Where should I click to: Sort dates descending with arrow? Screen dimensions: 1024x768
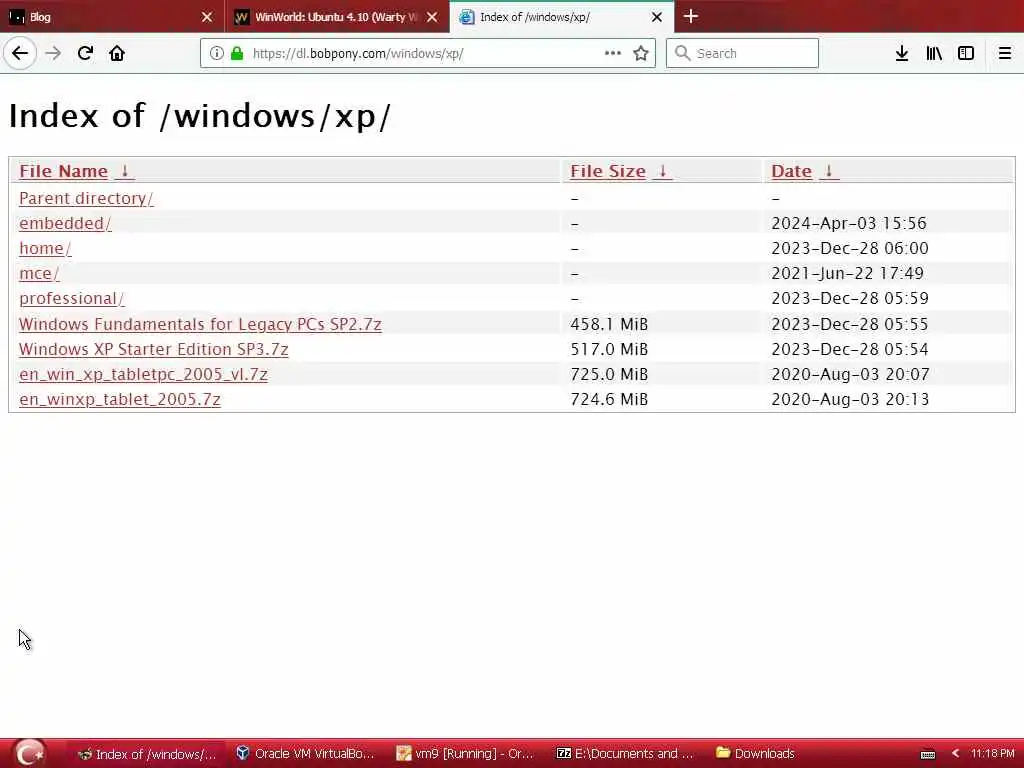coord(829,171)
